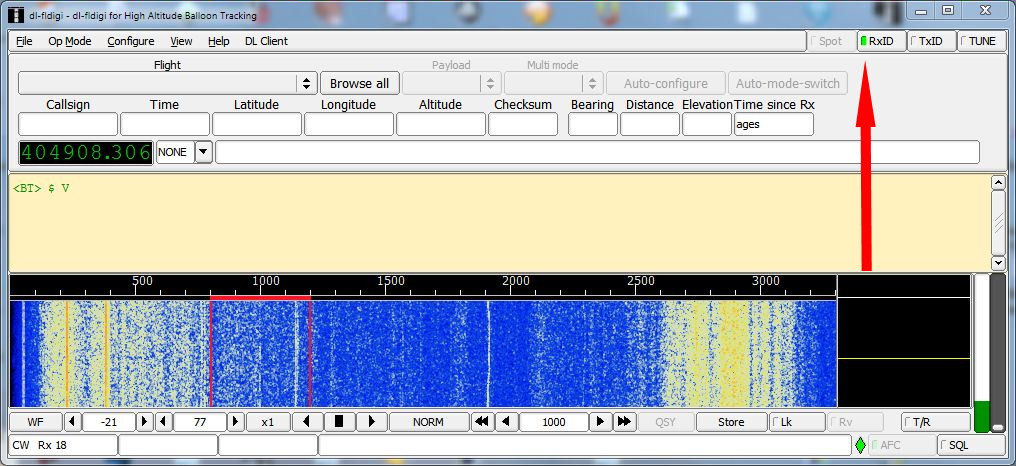Click the Auto-mode-switch button

pyautogui.click(x=787, y=84)
